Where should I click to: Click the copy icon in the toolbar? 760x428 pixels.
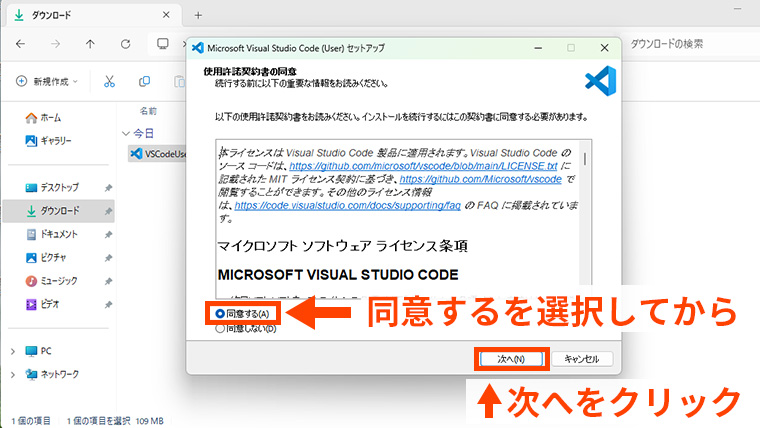coord(145,81)
